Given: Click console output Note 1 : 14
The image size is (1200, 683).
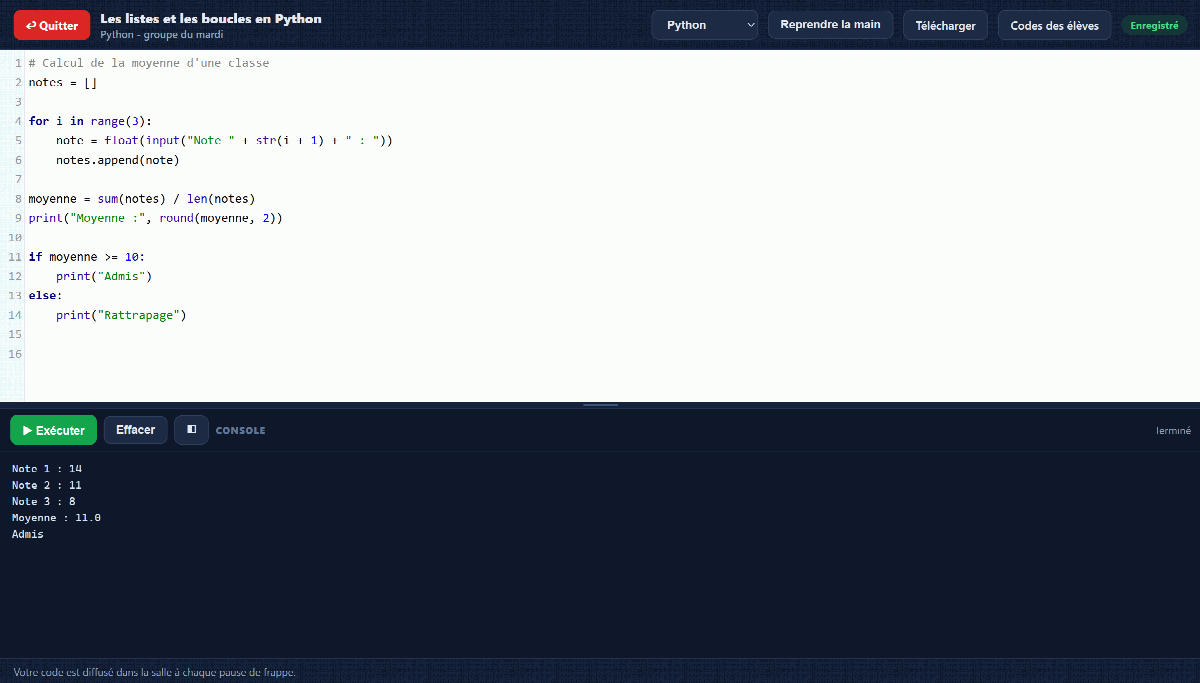Looking at the screenshot, I should [x=47, y=468].
